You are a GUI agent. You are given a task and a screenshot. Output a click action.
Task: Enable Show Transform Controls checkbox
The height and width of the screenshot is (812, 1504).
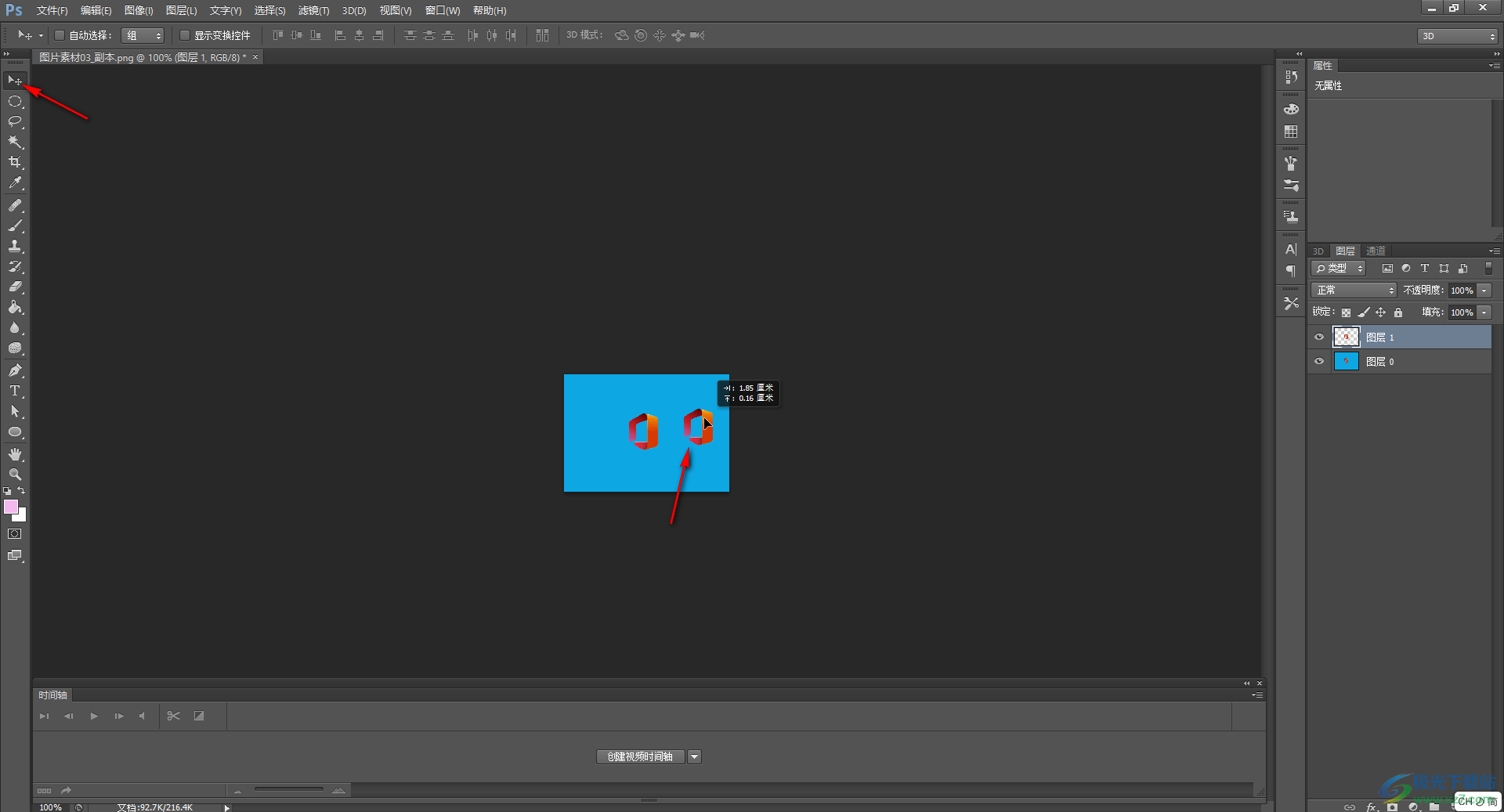tap(185, 35)
